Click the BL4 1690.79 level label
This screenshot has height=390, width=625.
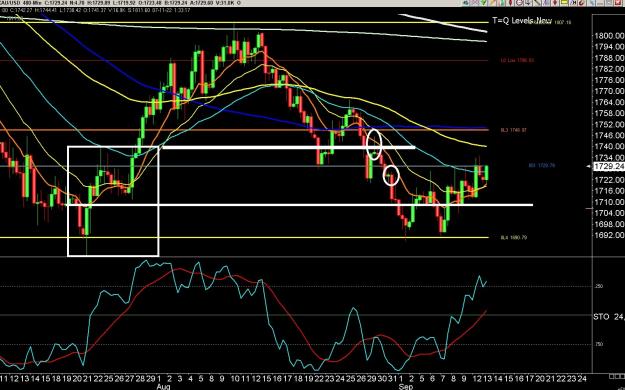(x=514, y=238)
